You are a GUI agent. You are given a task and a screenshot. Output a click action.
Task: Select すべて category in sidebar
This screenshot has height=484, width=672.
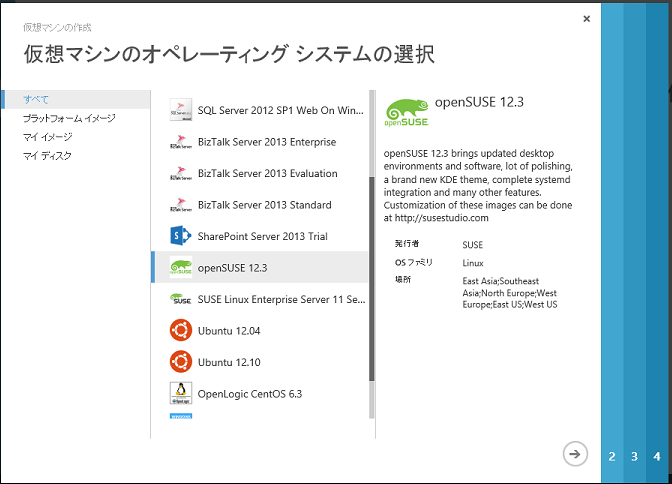click(36, 99)
